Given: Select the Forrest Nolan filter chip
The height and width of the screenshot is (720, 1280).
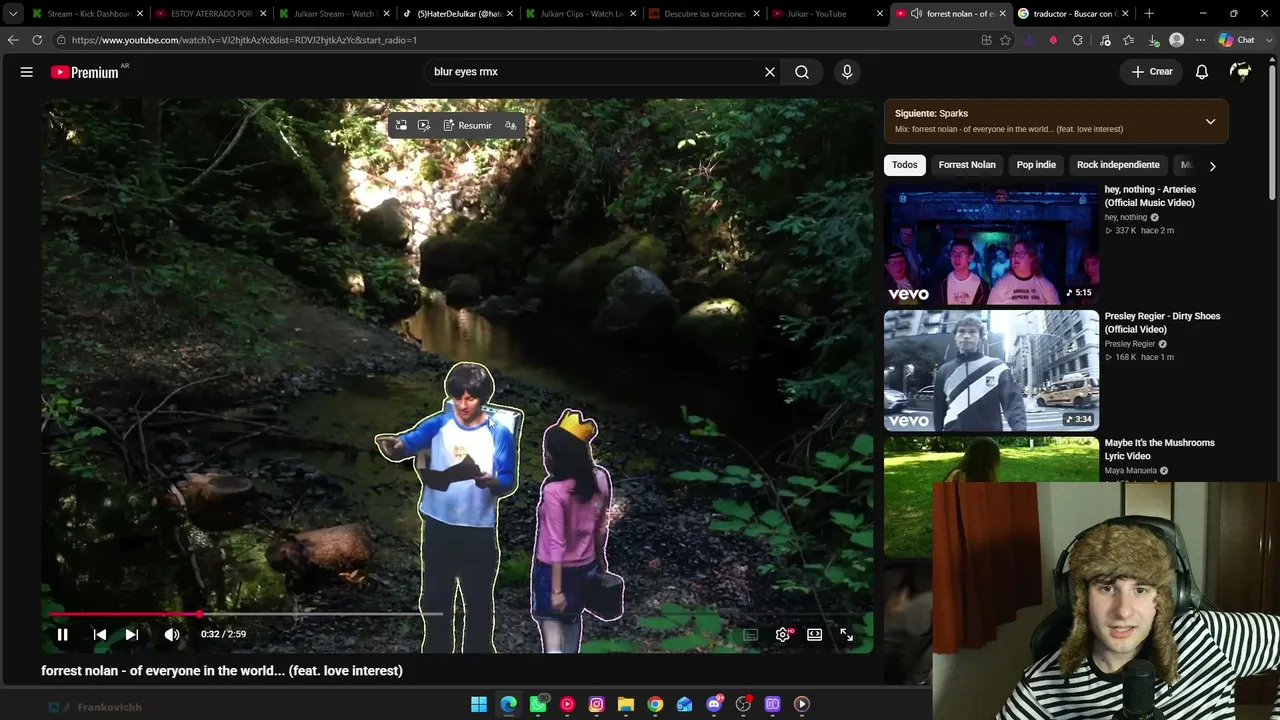Looking at the screenshot, I should pos(967,165).
